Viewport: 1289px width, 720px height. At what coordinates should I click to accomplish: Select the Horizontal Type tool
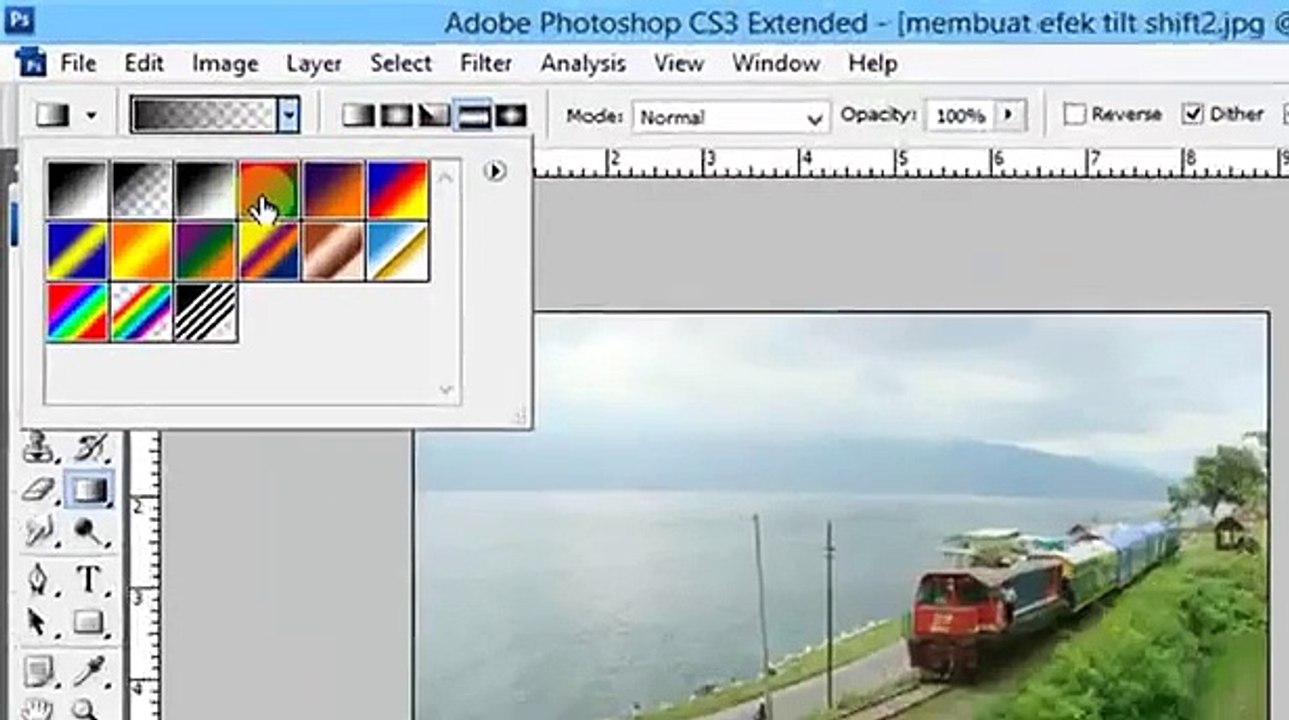[89, 578]
